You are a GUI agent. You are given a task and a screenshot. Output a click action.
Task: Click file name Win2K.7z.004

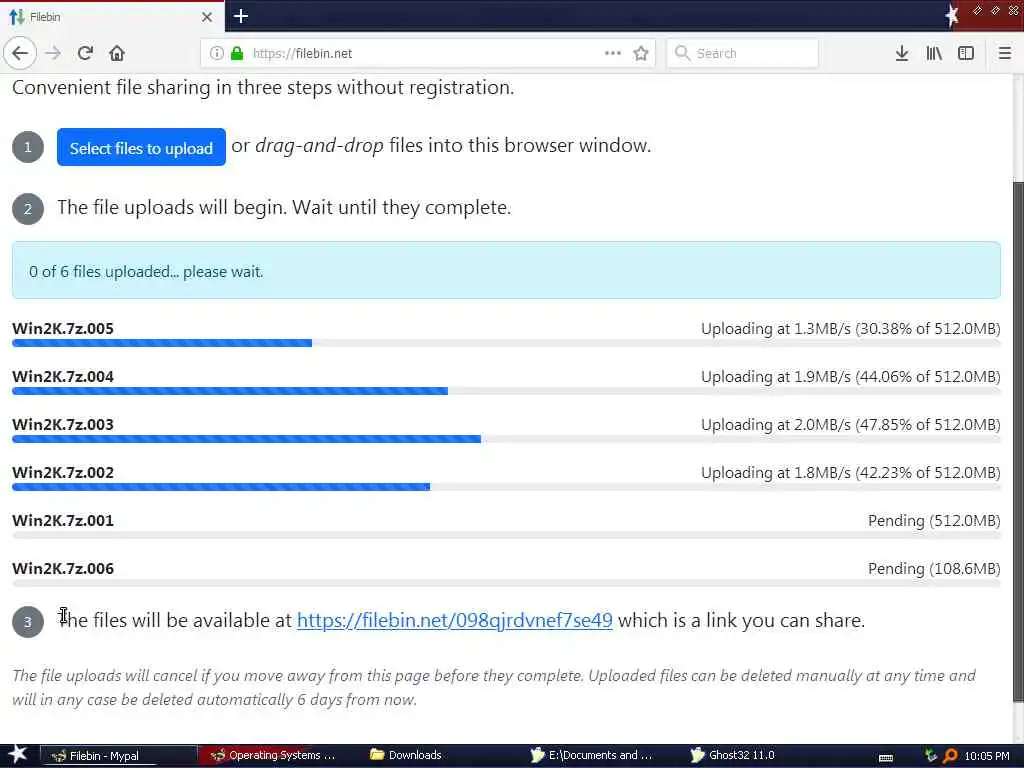[63, 376]
